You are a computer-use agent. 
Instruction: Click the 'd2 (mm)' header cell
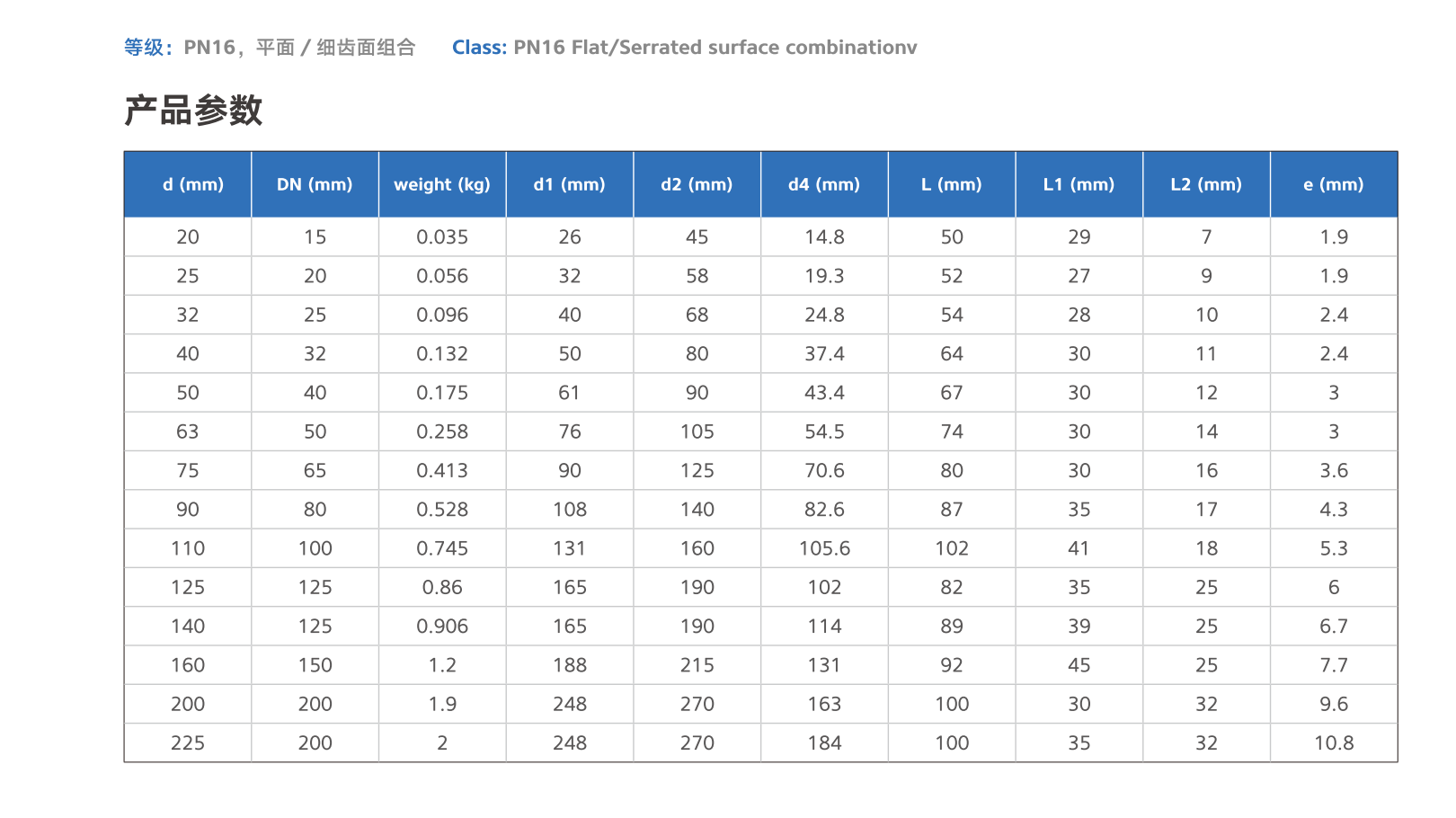[697, 184]
